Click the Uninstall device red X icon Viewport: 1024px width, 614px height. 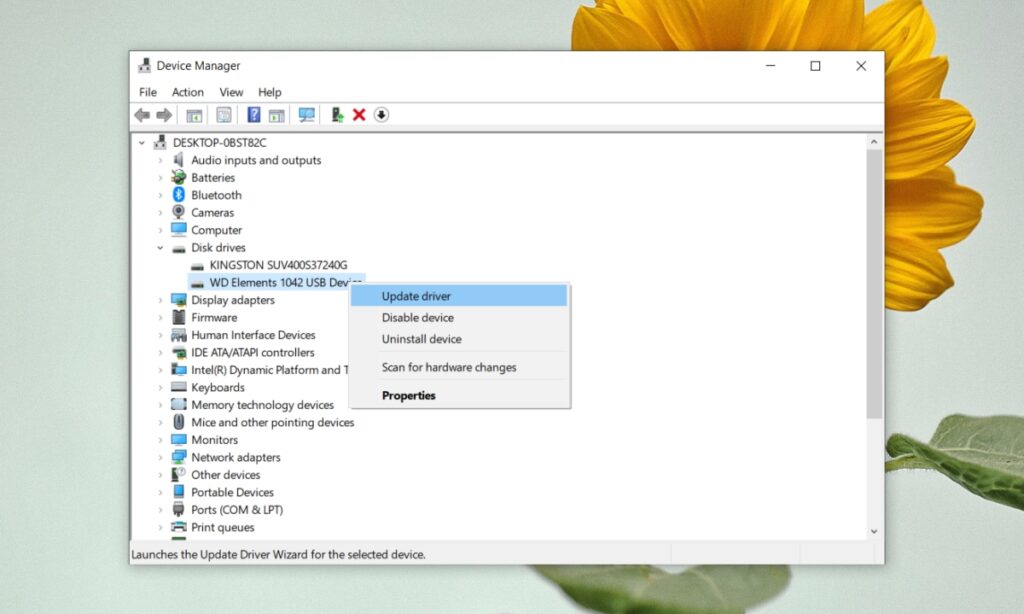point(359,115)
